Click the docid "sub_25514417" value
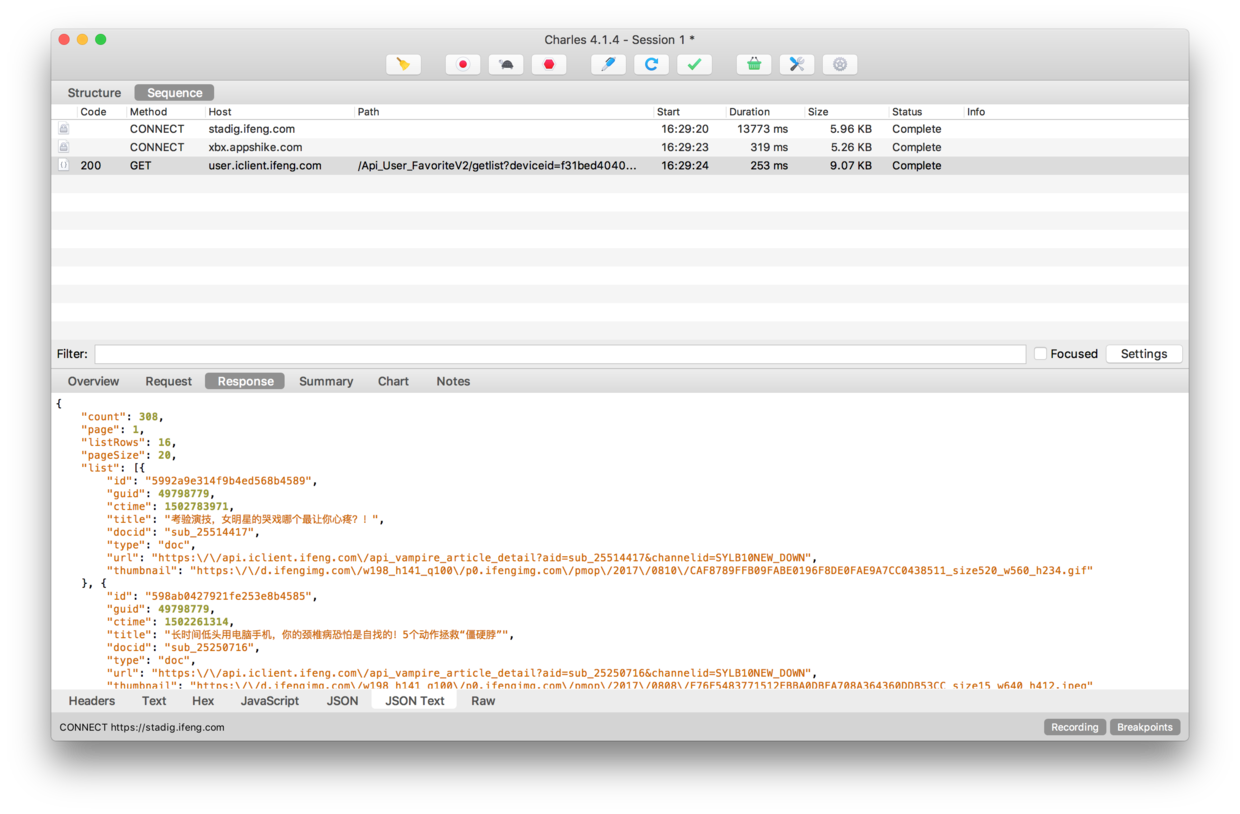 208,532
